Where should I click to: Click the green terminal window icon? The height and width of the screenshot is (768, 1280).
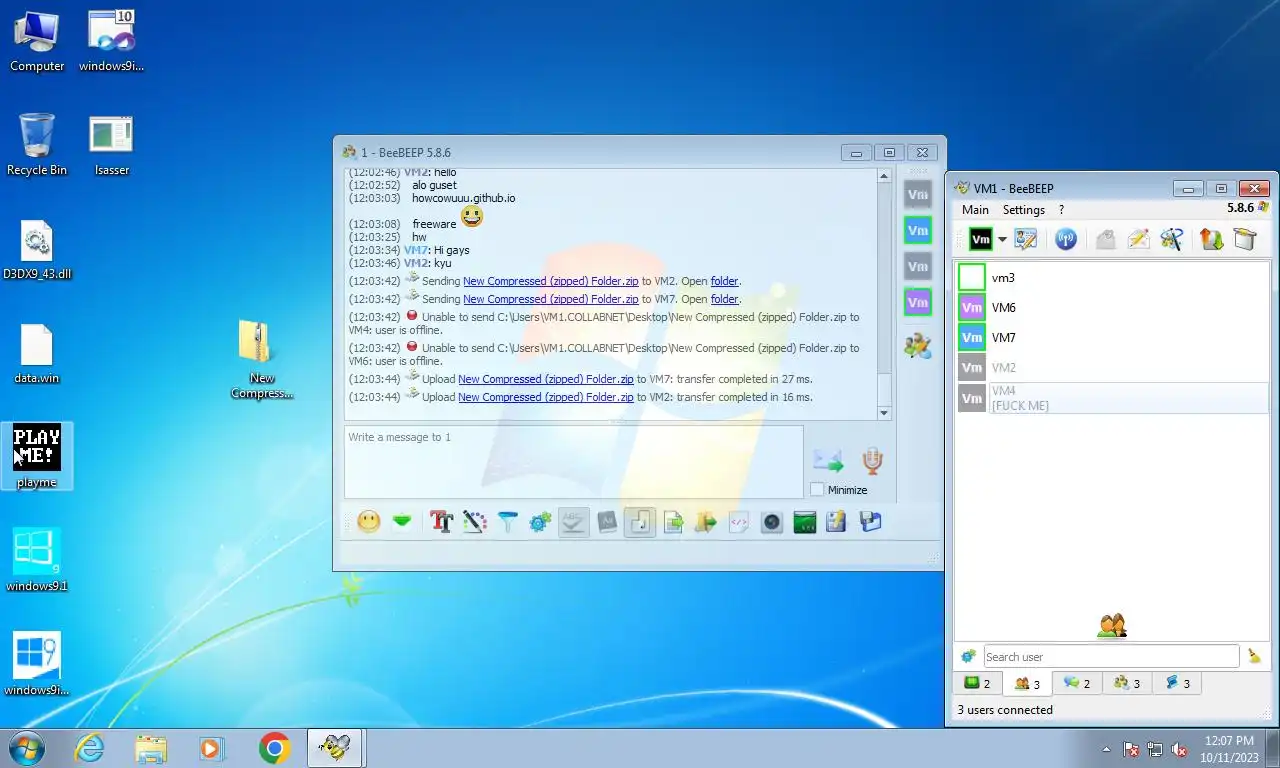point(805,522)
